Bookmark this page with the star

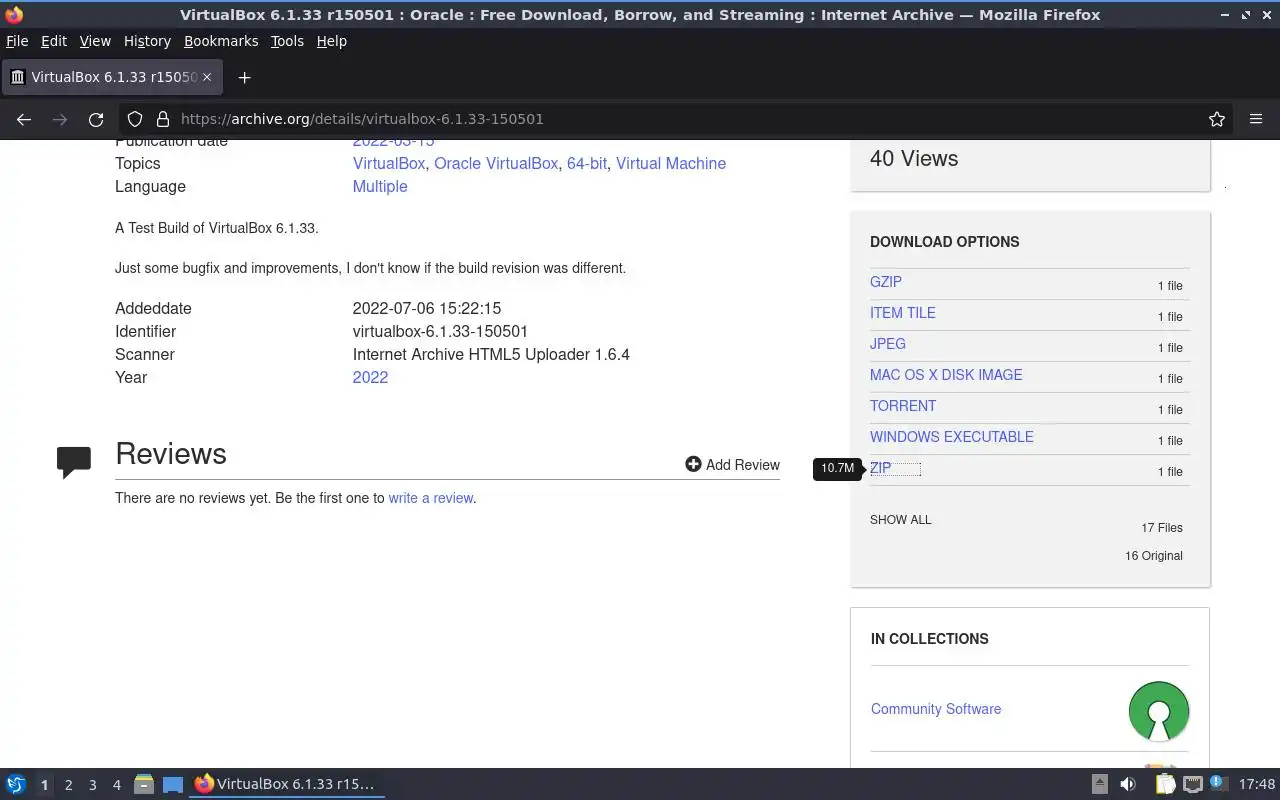click(1217, 119)
